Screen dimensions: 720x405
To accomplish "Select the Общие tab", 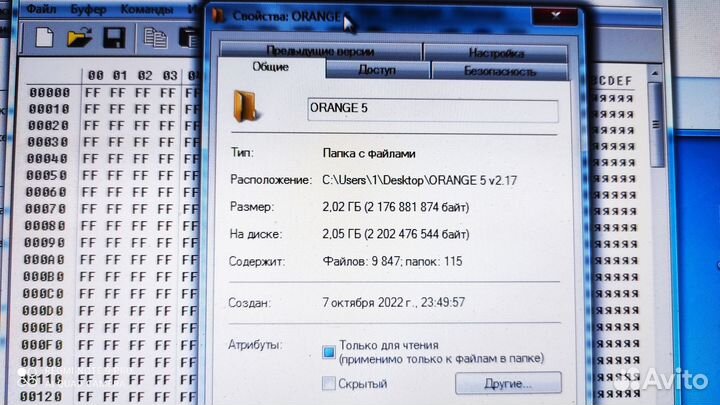I will pyautogui.click(x=271, y=68).
